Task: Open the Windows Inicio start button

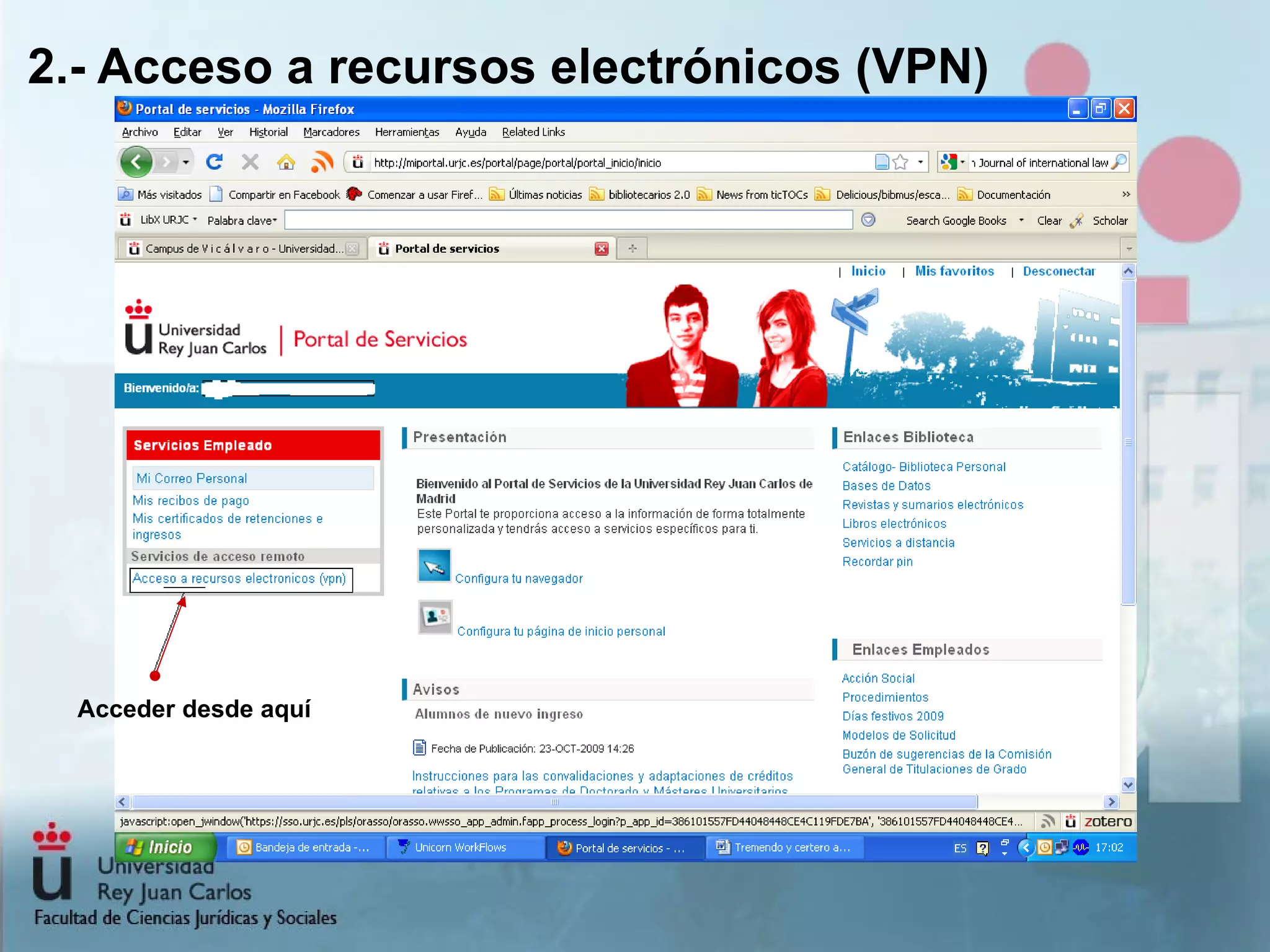Action: pyautogui.click(x=165, y=847)
